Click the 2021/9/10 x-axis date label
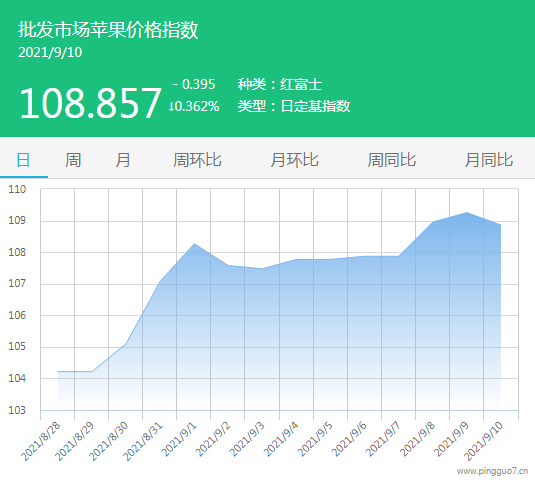The image size is (535, 480). tap(483, 441)
